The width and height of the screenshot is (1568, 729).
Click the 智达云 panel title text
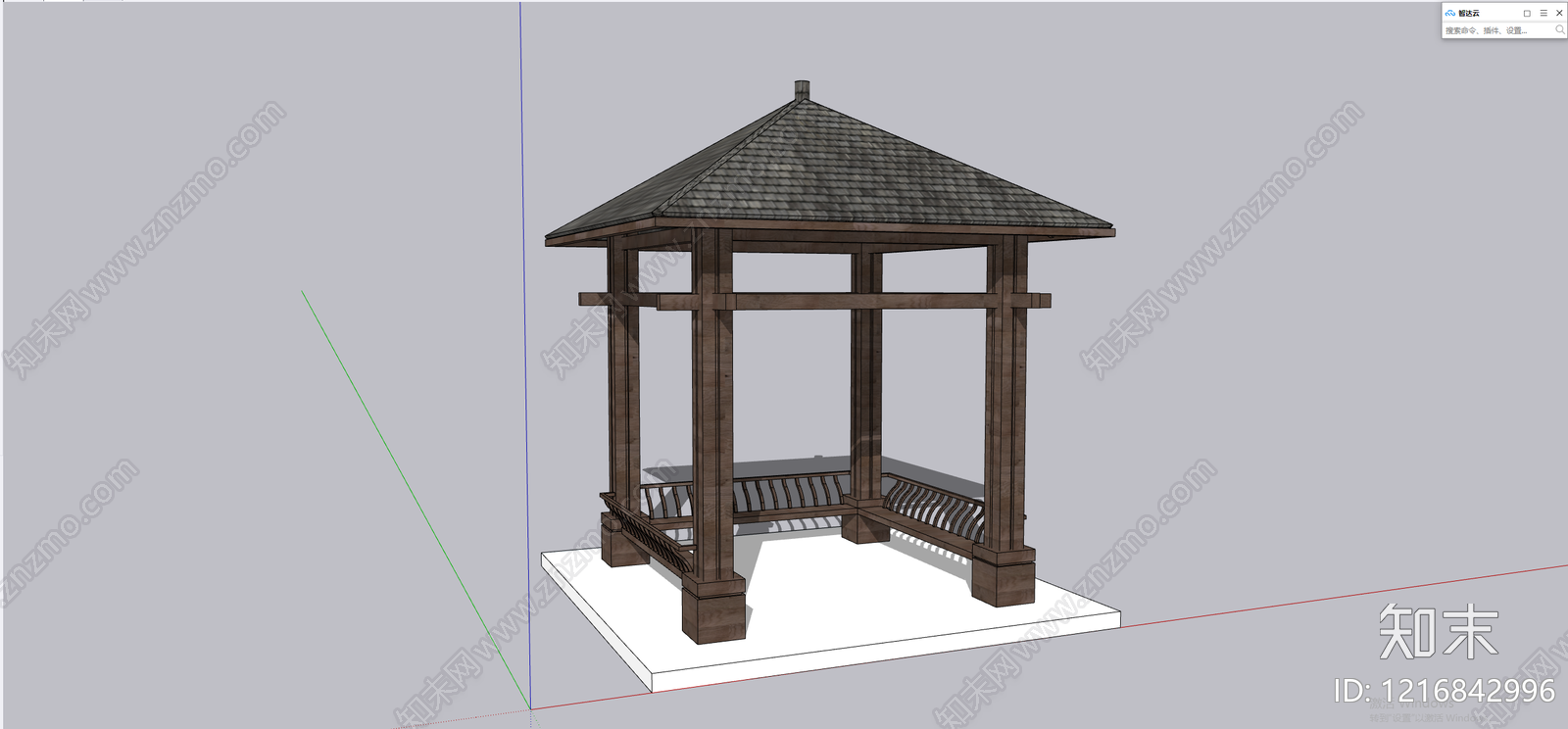click(x=1469, y=13)
